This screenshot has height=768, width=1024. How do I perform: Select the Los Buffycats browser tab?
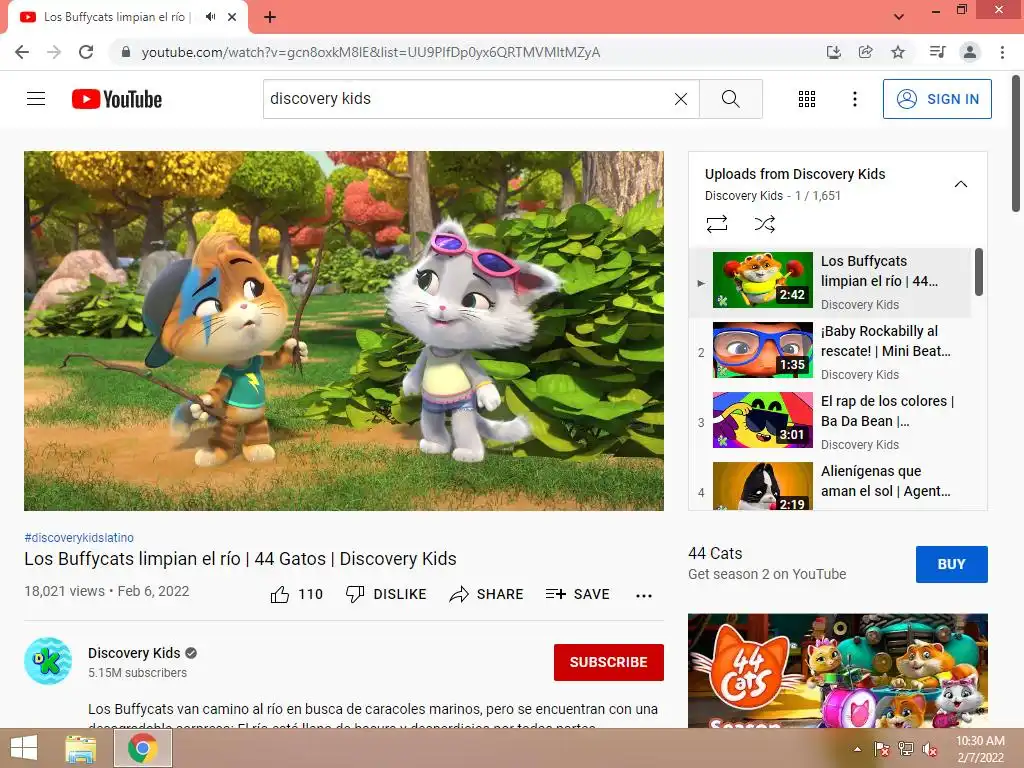128,17
